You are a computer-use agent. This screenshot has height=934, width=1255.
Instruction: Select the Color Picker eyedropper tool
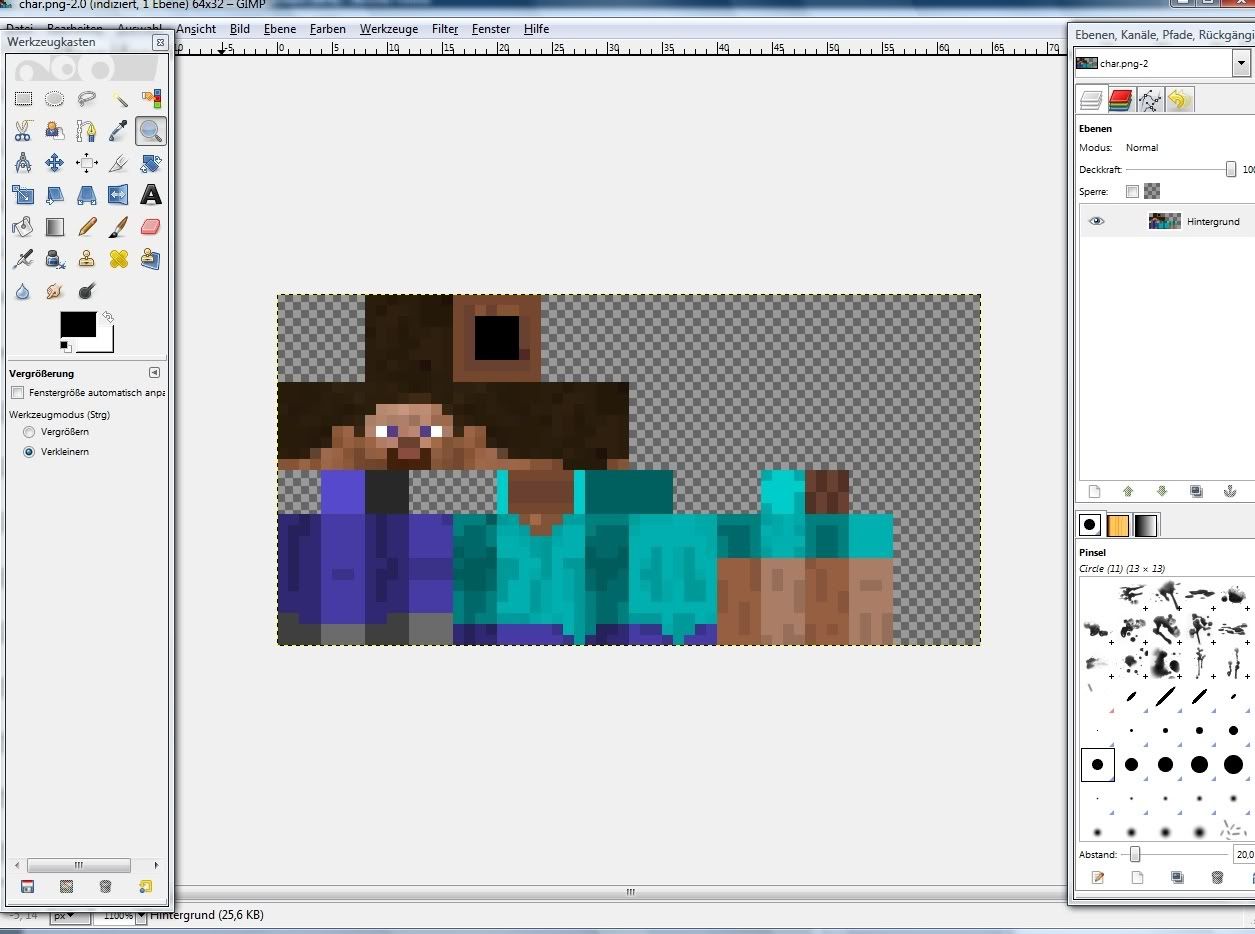click(119, 130)
